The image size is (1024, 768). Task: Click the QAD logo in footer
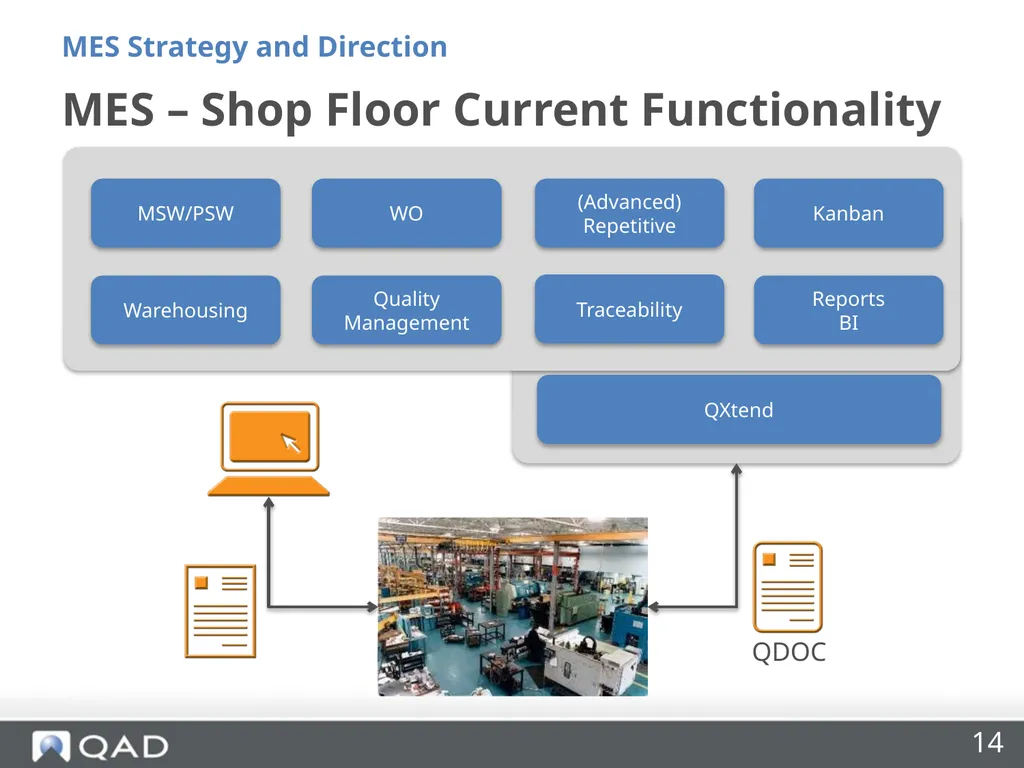[100, 746]
